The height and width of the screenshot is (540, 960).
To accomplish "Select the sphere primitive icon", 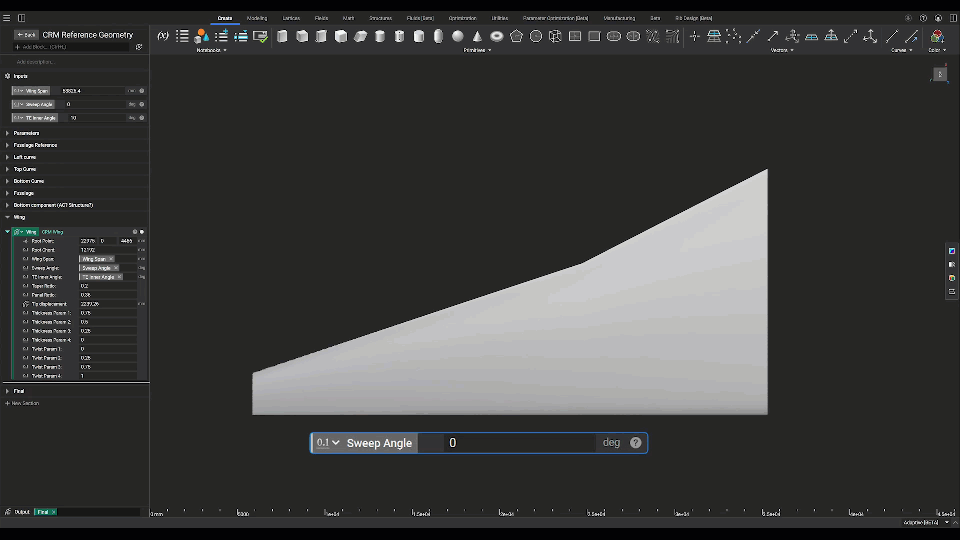I will 458,36.
